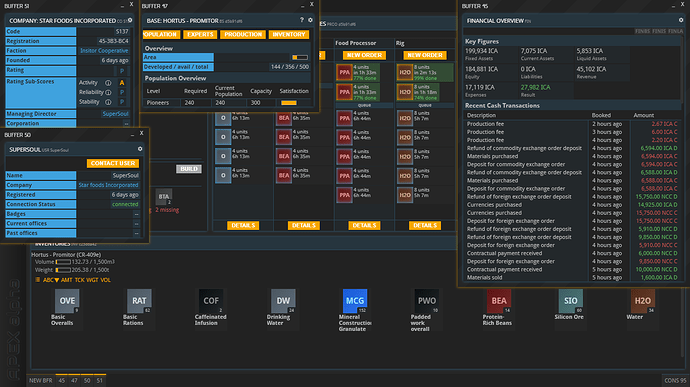Select the H2O Water inventory item
Screen dimensions: 690x387
(642, 301)
